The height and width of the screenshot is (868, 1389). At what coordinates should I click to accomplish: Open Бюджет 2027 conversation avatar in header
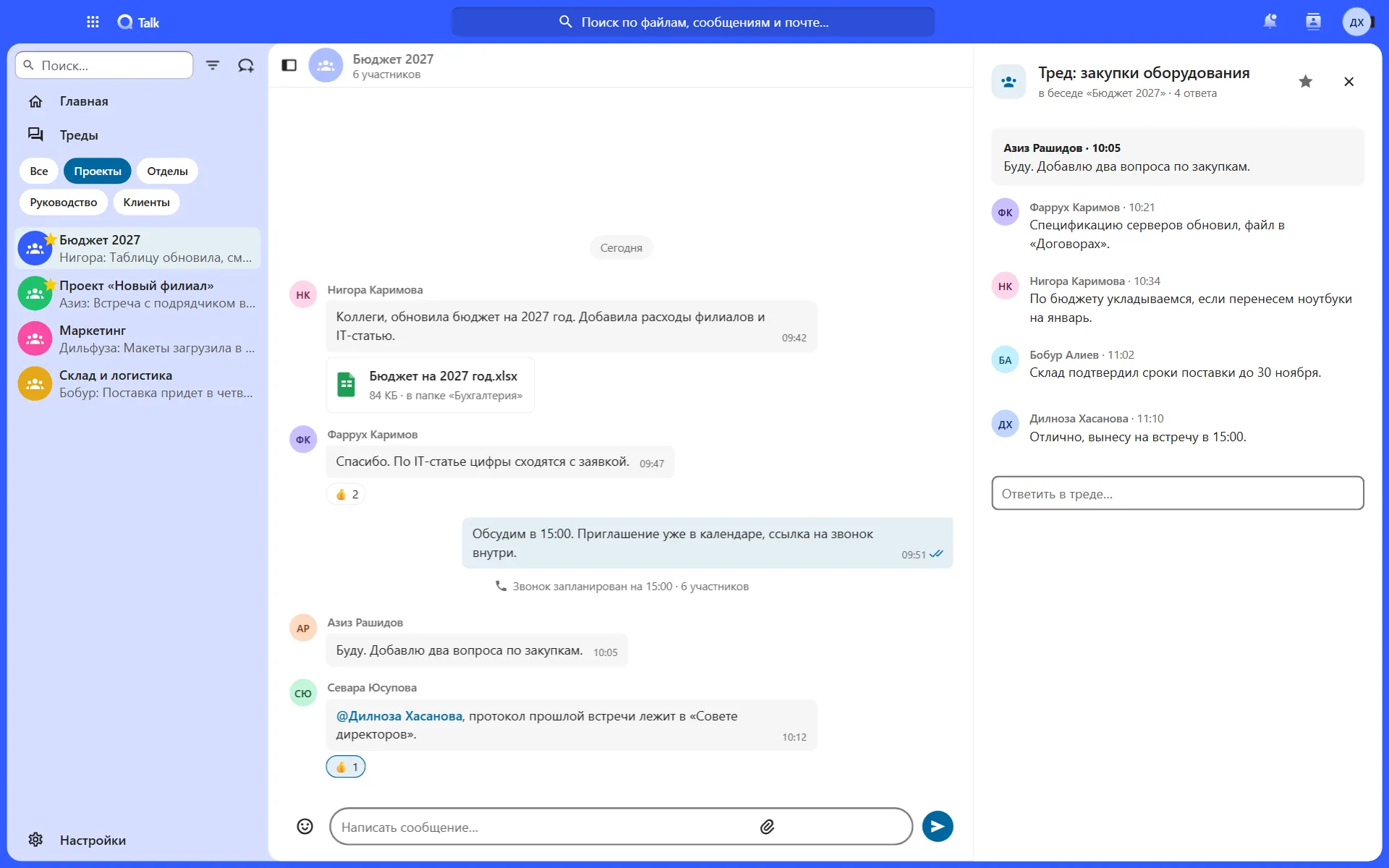tap(326, 65)
